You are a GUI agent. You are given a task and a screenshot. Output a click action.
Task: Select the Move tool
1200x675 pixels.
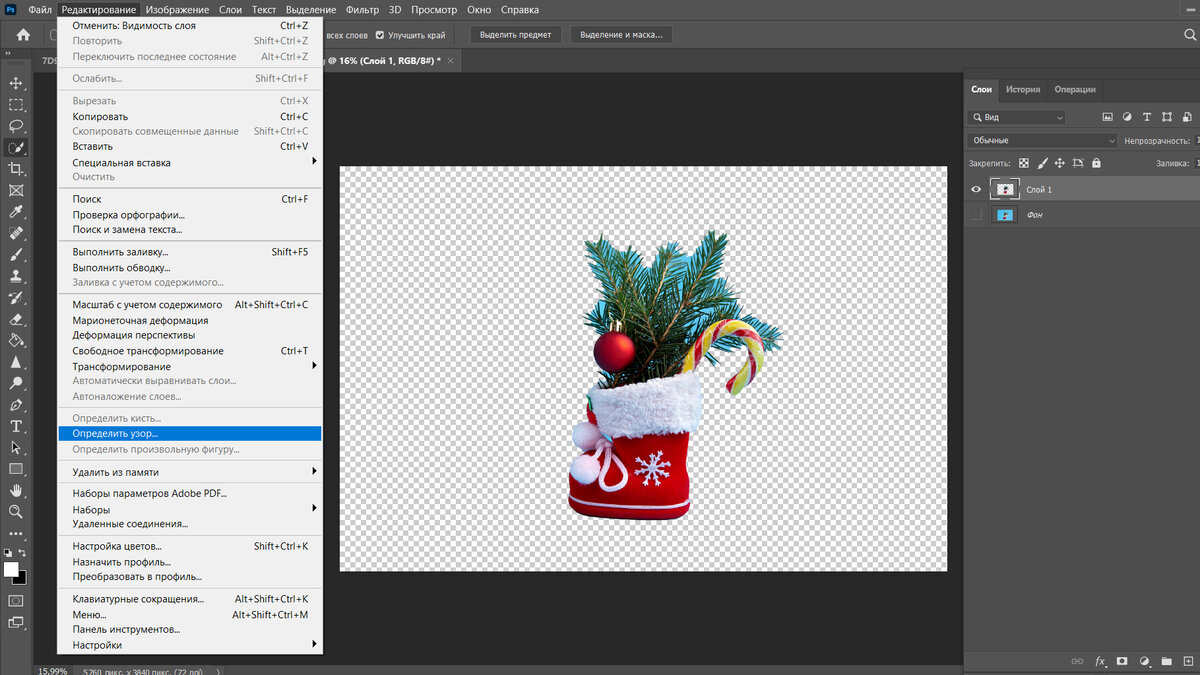[x=16, y=83]
